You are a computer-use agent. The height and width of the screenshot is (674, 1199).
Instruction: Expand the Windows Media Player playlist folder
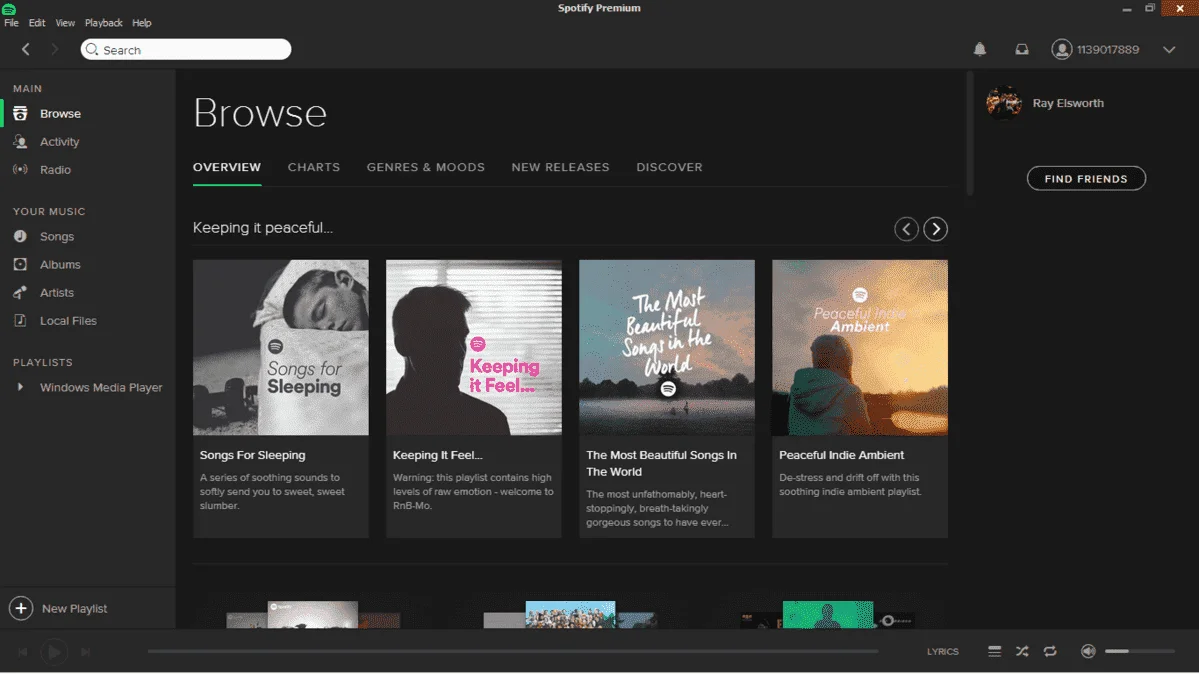point(20,387)
